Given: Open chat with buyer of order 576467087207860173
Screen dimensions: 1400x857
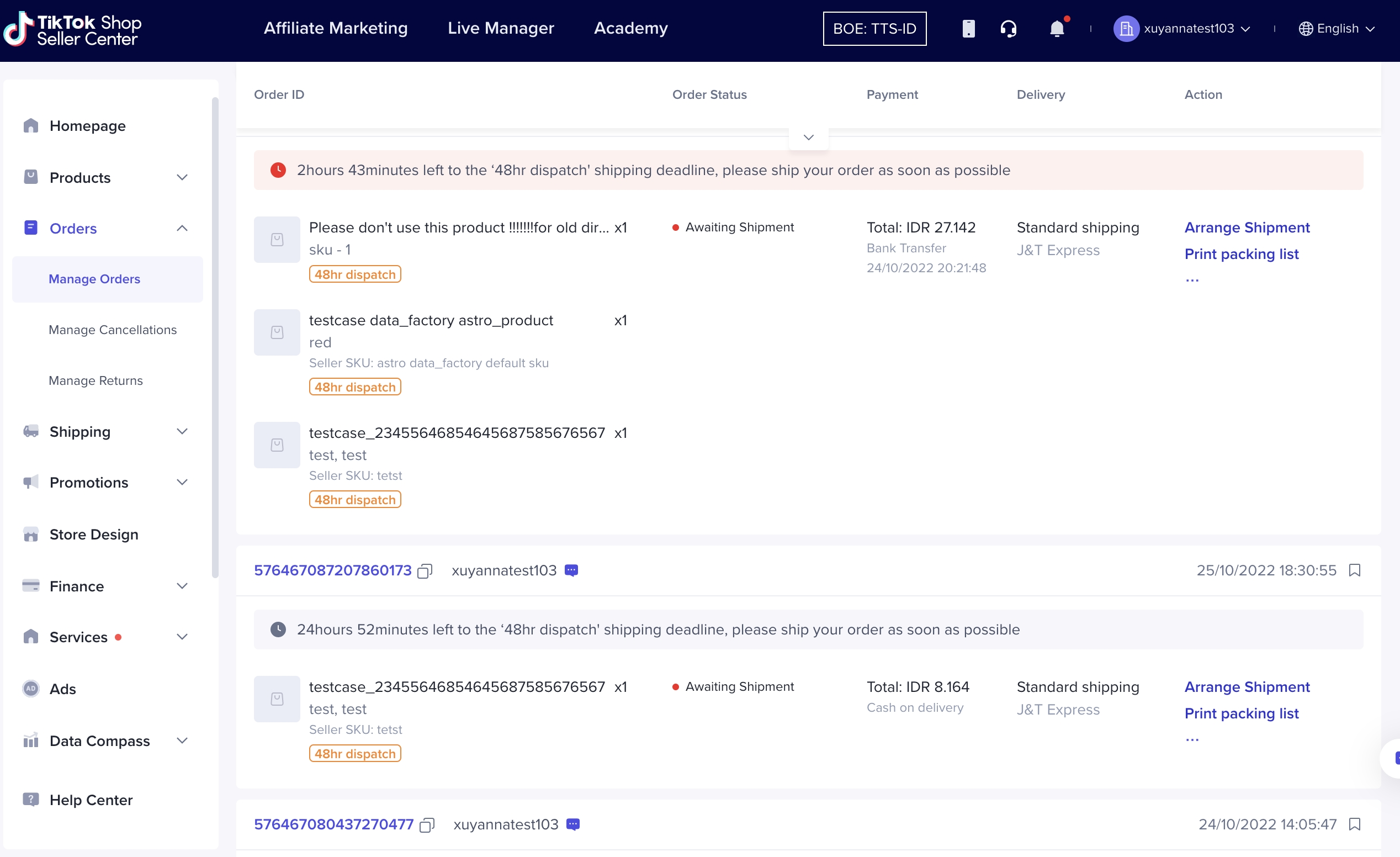Looking at the screenshot, I should point(571,570).
